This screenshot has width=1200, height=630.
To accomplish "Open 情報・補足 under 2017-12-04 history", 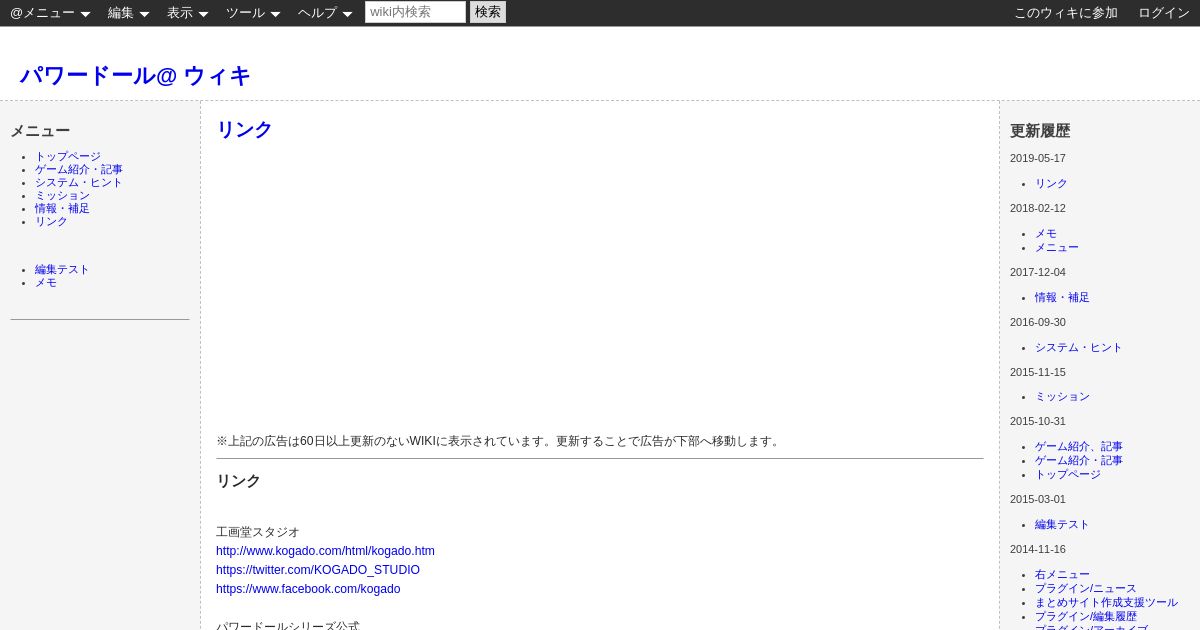I will click(x=1062, y=298).
